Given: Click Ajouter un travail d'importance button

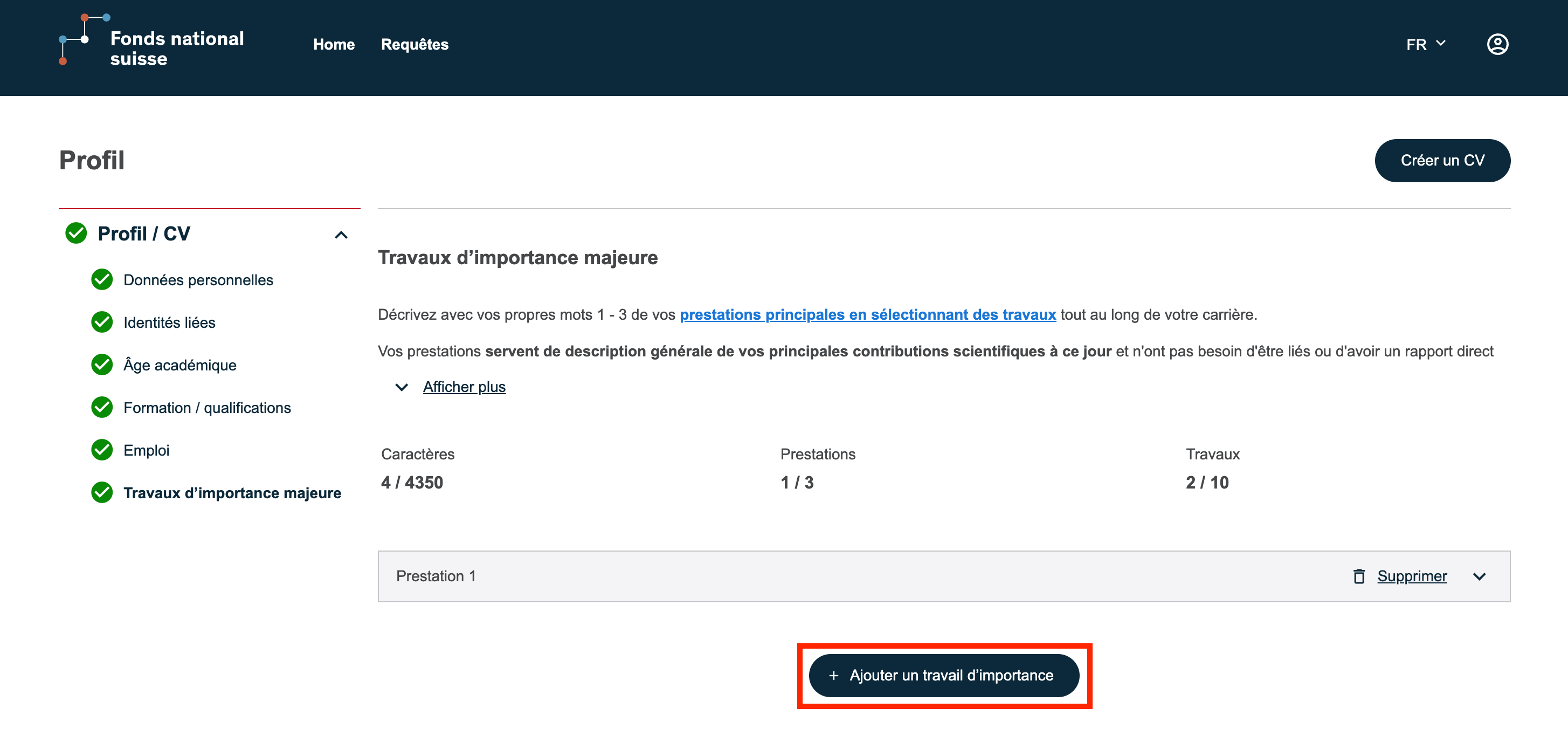Looking at the screenshot, I should (943, 676).
